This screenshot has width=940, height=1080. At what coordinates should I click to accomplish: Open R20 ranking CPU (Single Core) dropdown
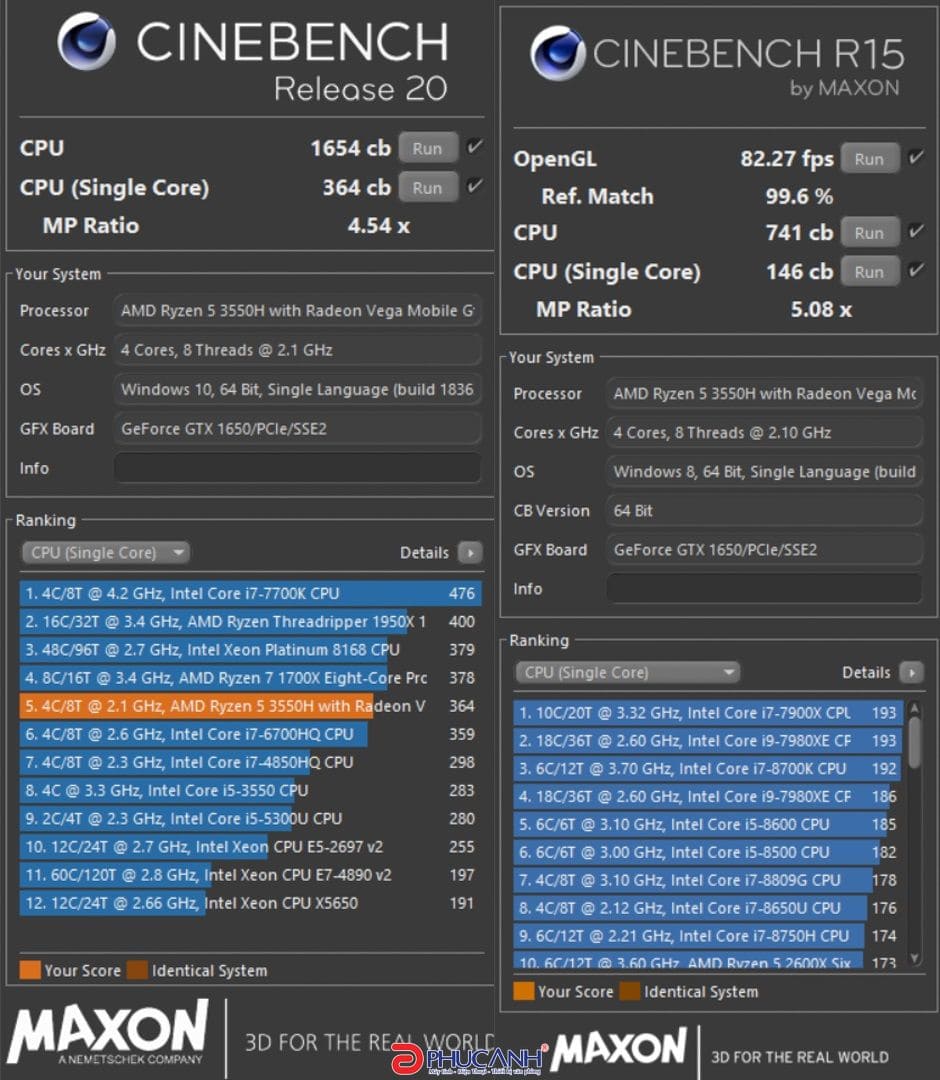pyautogui.click(x=105, y=552)
